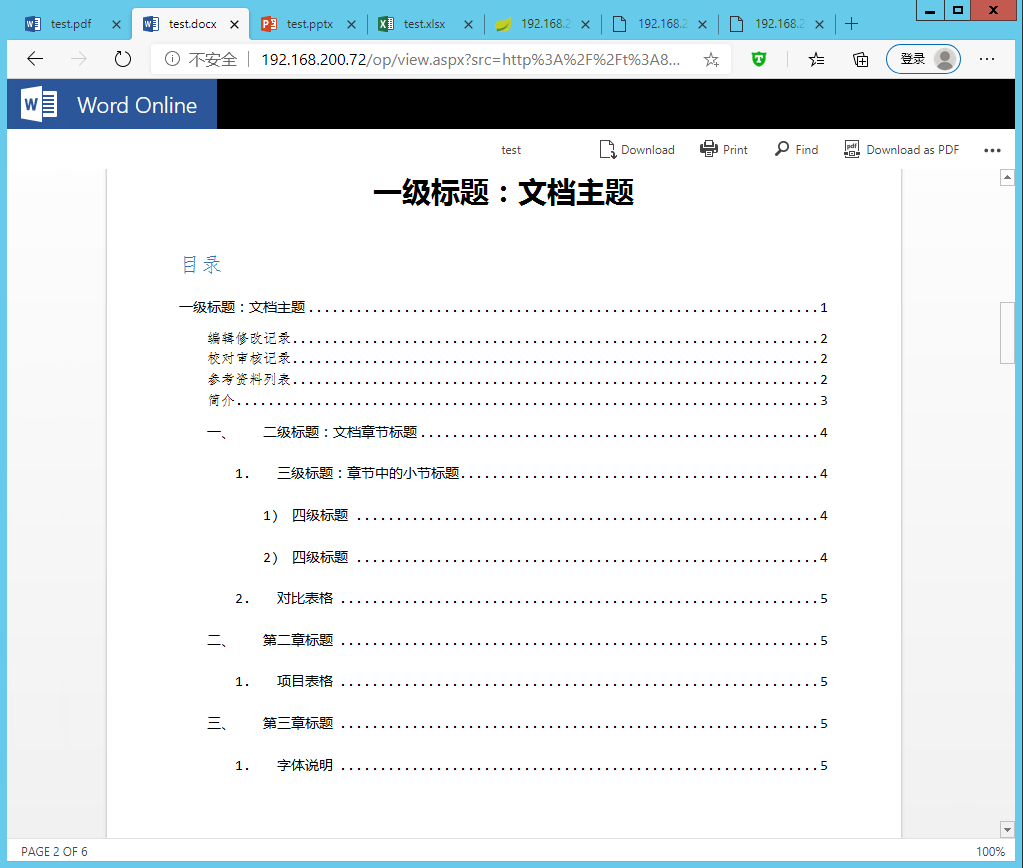Open the 二级标题：文档章节标题 contents entry
Image resolution: width=1023 pixels, height=868 pixels.
(340, 433)
